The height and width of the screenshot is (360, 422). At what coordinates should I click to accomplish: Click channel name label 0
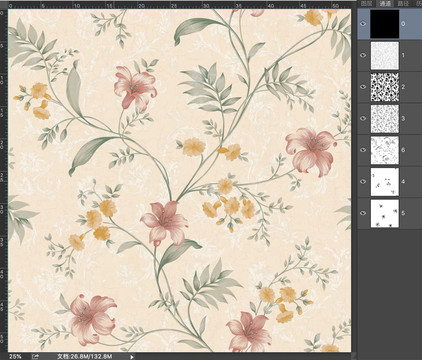tap(403, 24)
